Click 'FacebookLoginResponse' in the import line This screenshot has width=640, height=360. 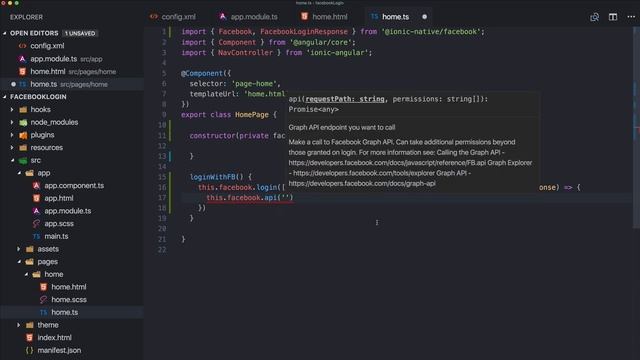coord(304,32)
